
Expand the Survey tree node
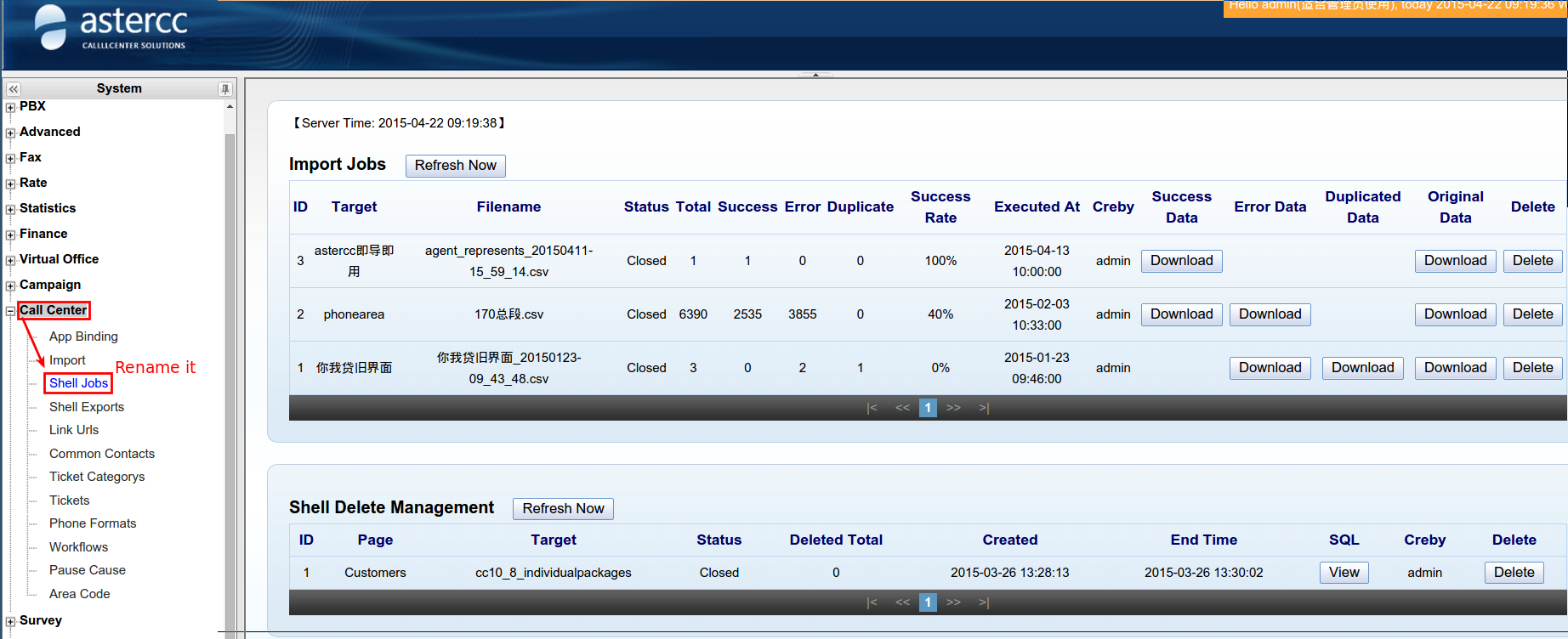(10, 621)
